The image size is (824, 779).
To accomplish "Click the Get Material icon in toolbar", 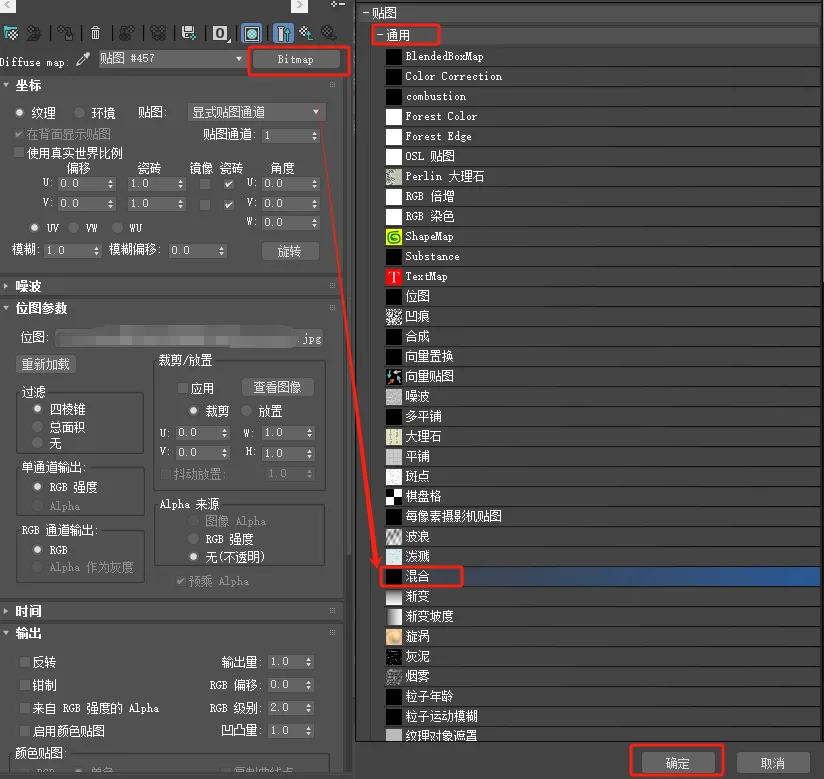I will 11,34.
